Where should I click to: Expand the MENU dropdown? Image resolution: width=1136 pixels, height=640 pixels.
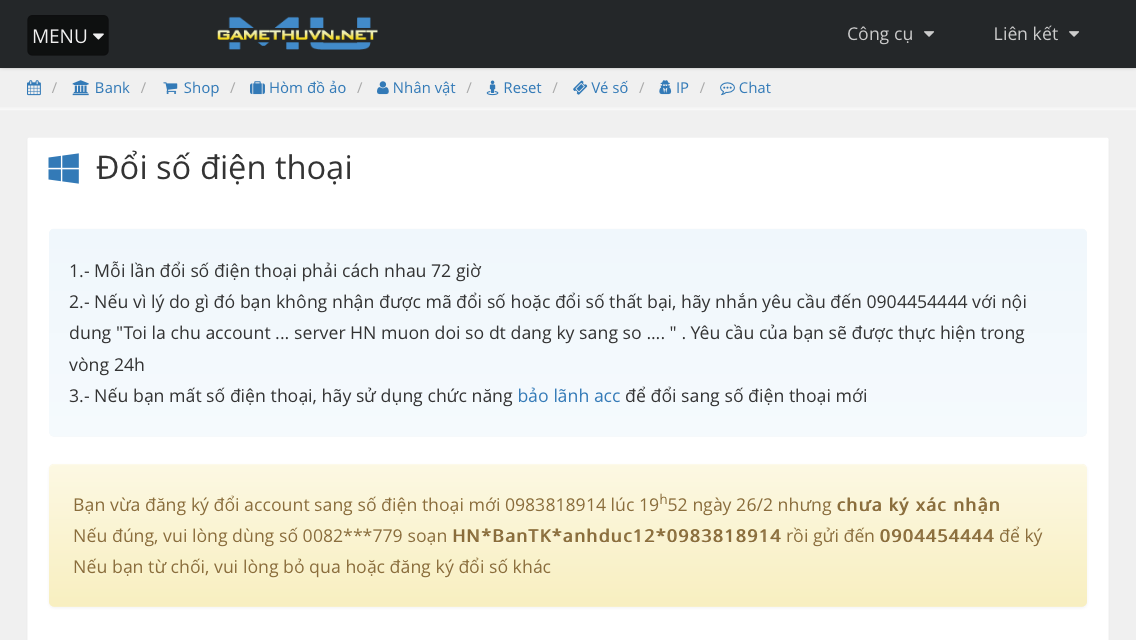pos(67,35)
